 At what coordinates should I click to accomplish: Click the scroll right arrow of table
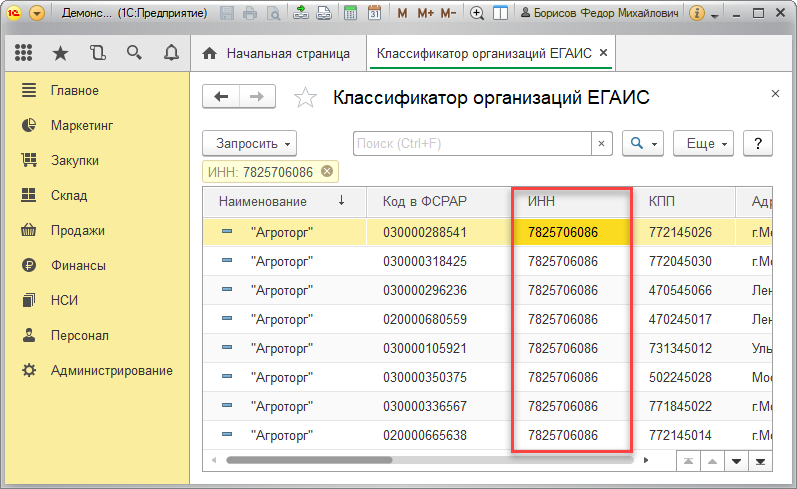click(646, 460)
